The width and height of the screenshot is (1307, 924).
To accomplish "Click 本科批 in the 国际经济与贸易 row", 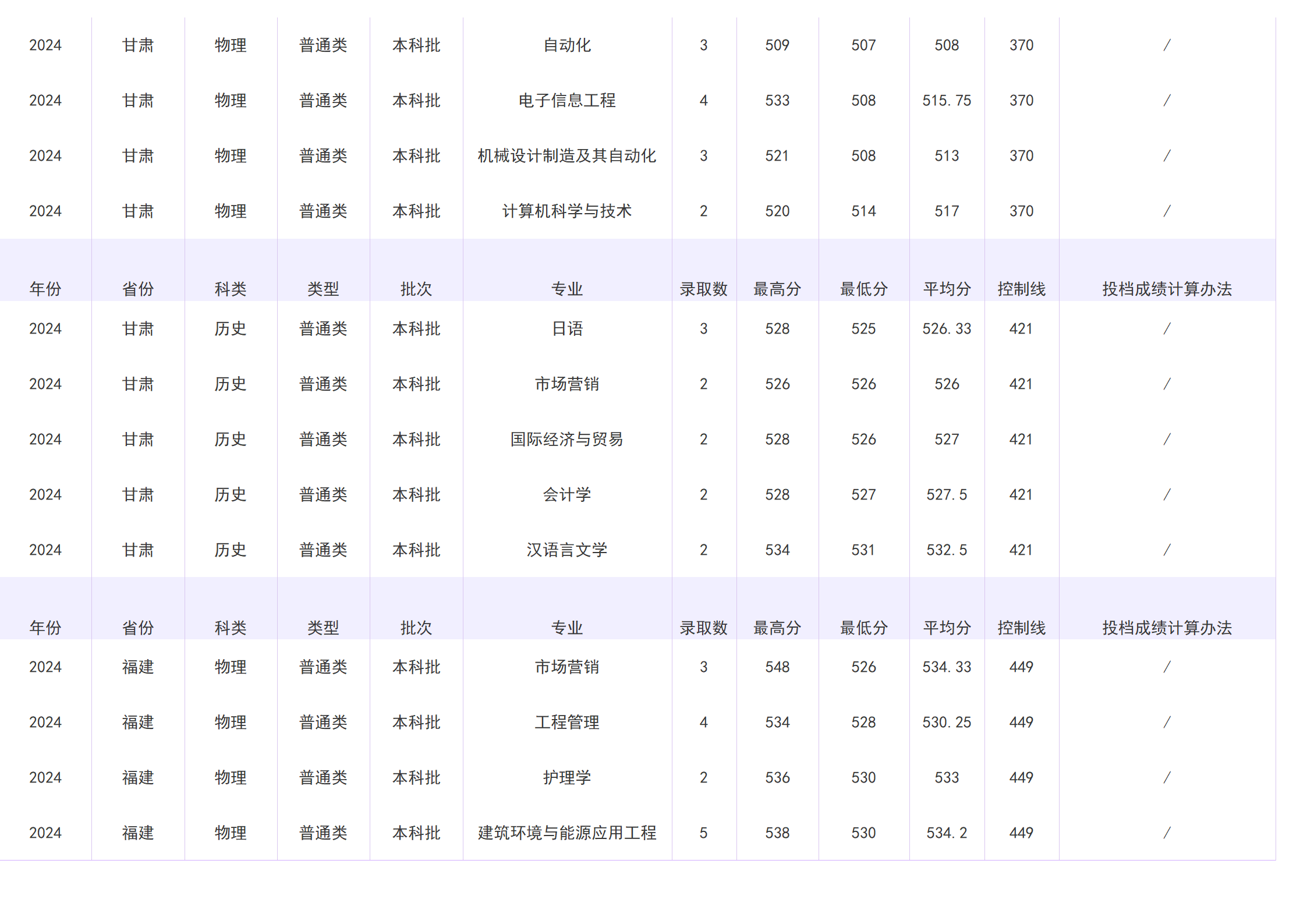I will [x=416, y=440].
